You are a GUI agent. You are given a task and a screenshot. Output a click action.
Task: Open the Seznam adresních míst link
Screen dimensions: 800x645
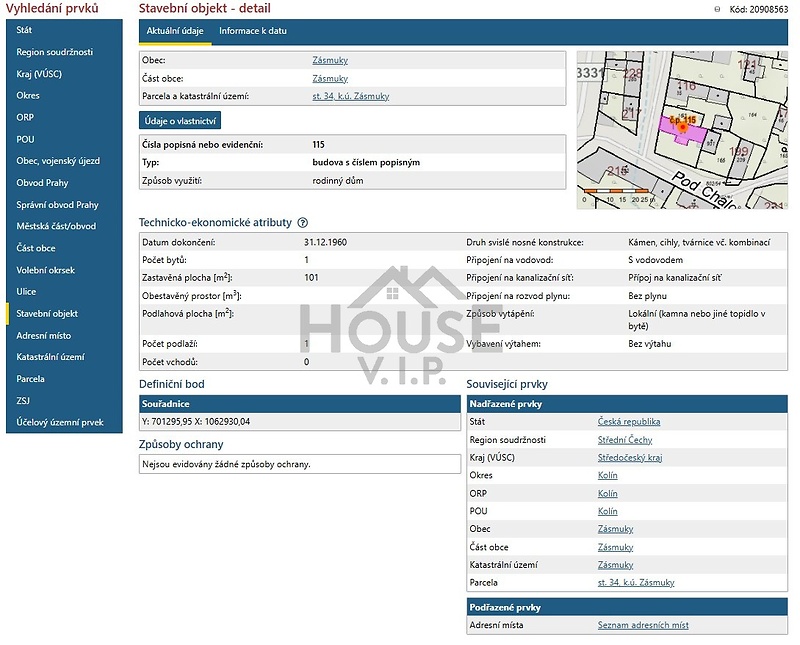(x=642, y=625)
